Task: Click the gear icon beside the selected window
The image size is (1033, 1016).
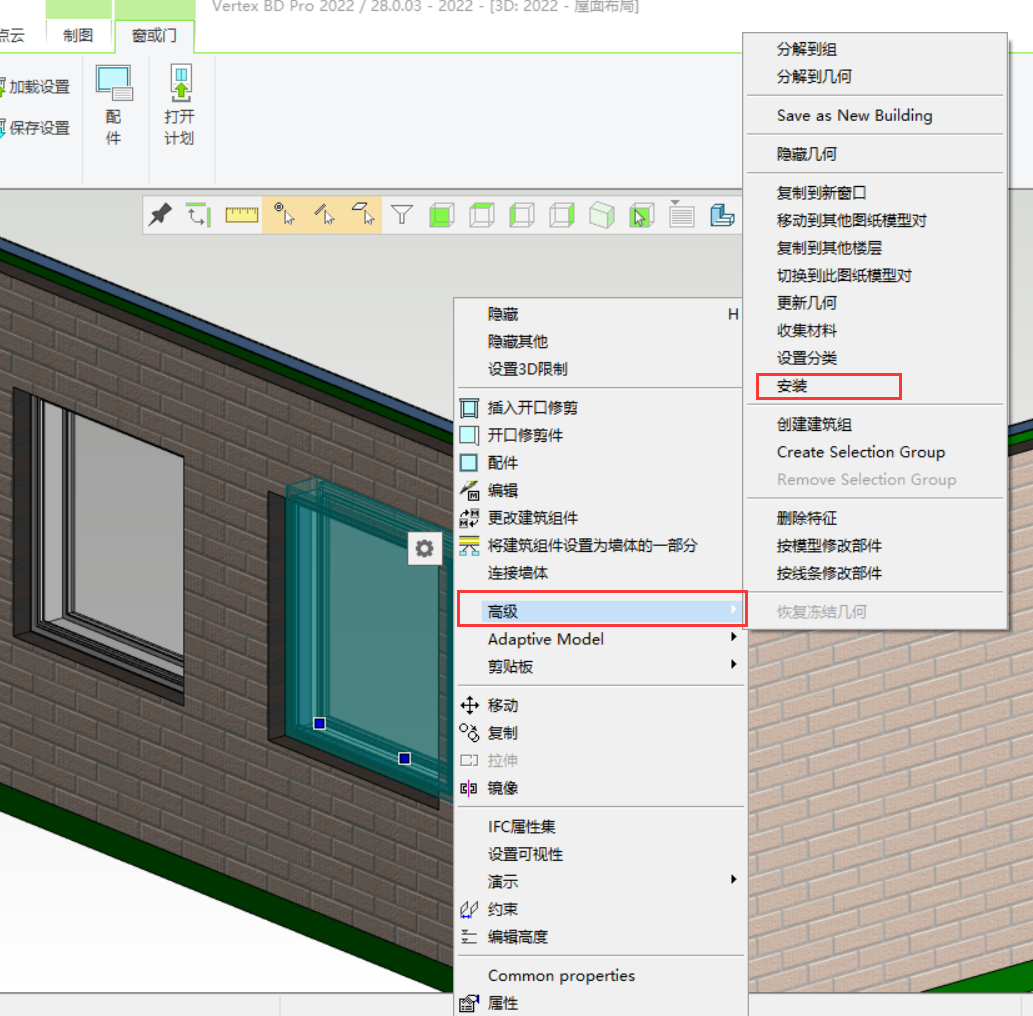Action: (x=424, y=548)
